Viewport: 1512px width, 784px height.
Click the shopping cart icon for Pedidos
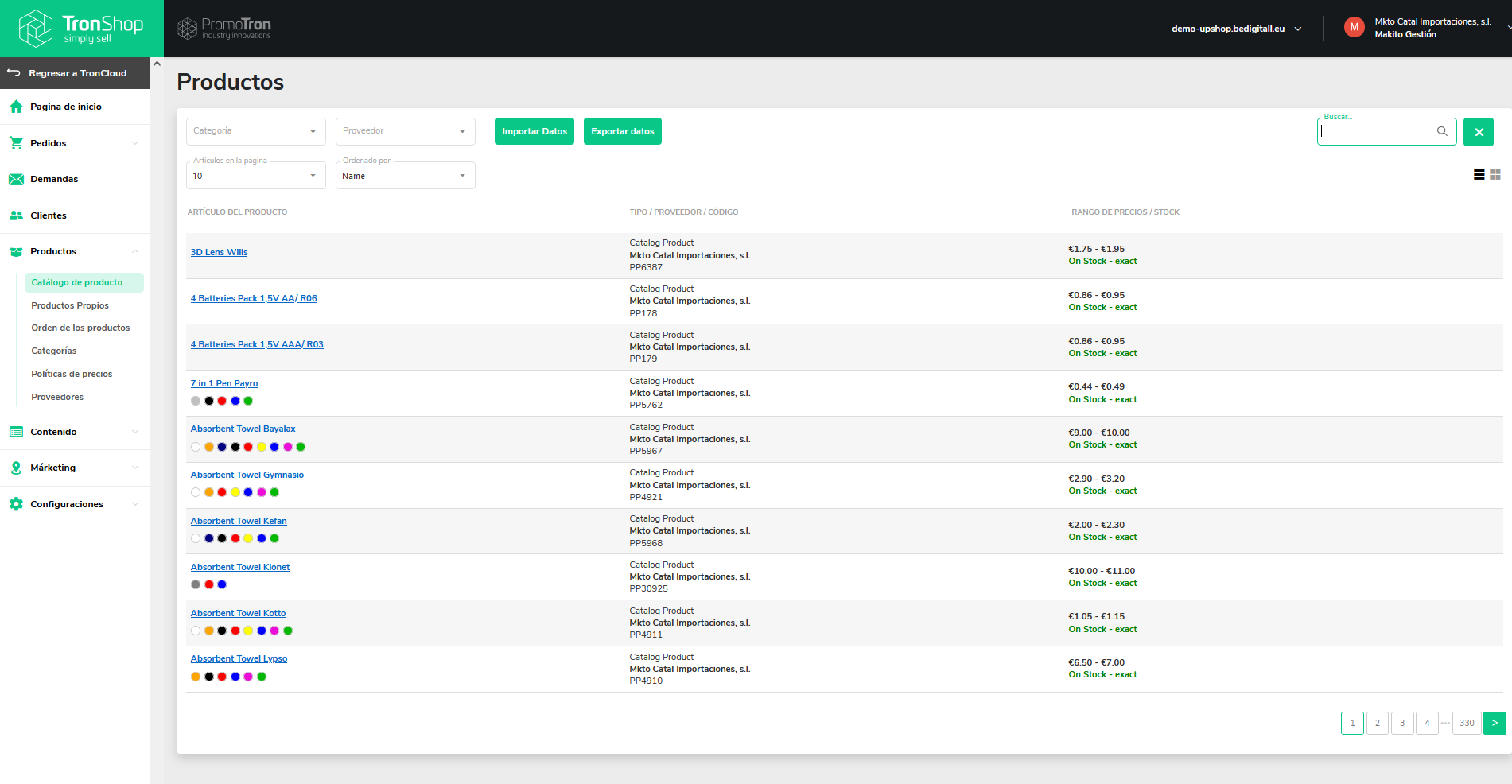(16, 143)
